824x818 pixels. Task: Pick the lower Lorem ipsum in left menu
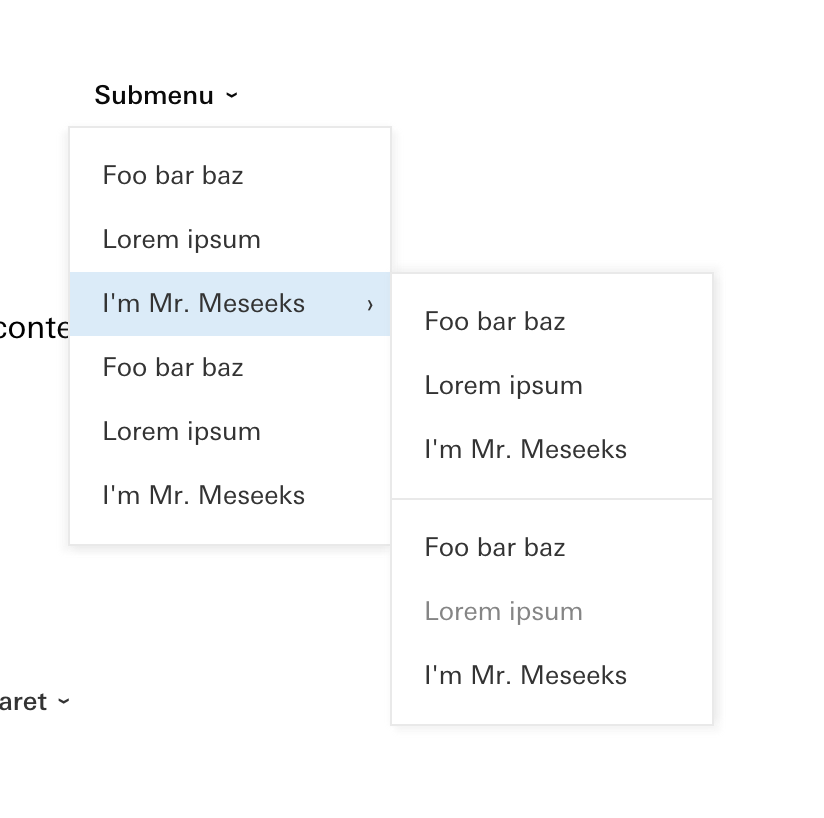click(x=181, y=431)
